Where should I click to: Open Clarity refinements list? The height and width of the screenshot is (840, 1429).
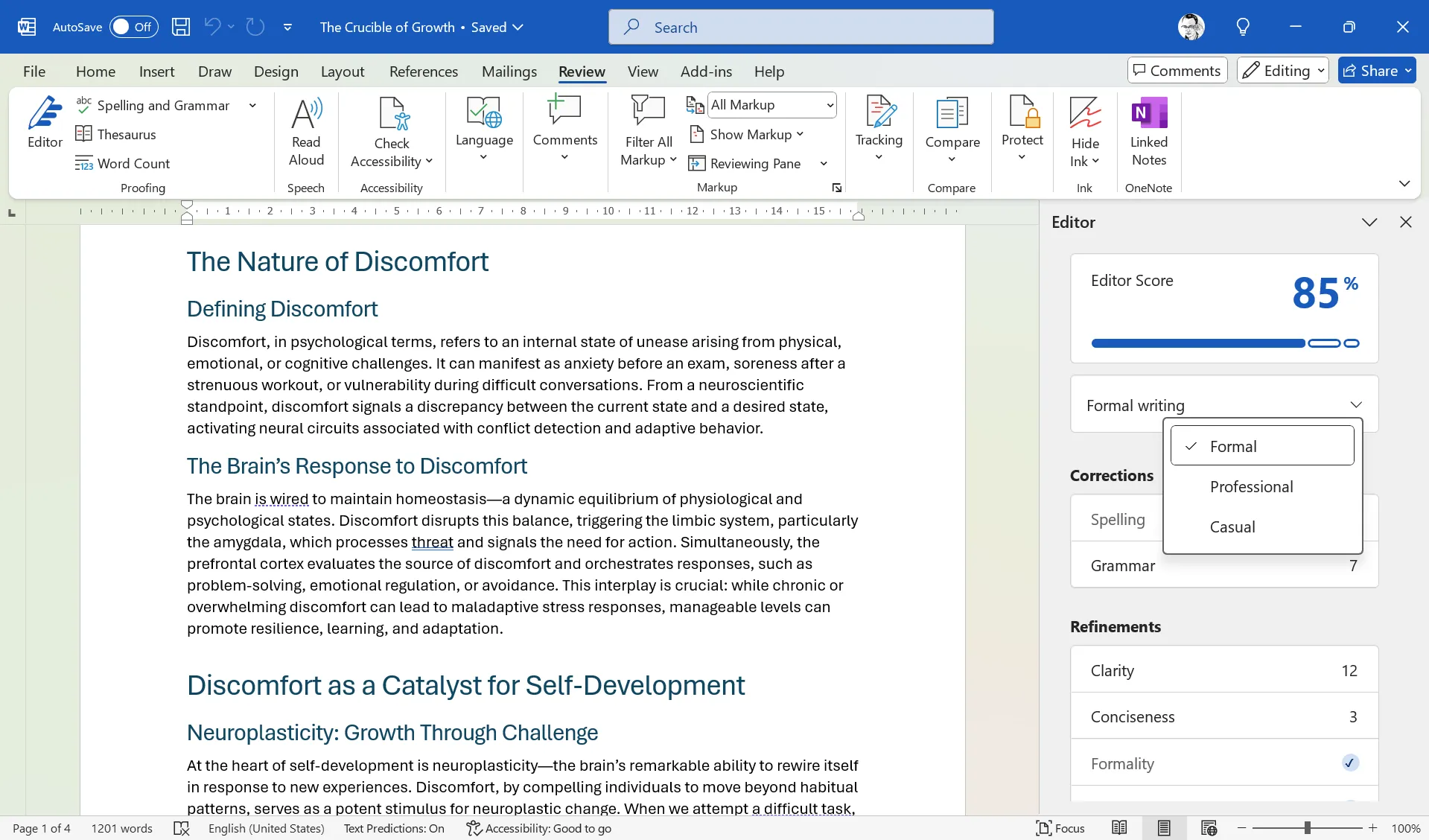(1222, 669)
